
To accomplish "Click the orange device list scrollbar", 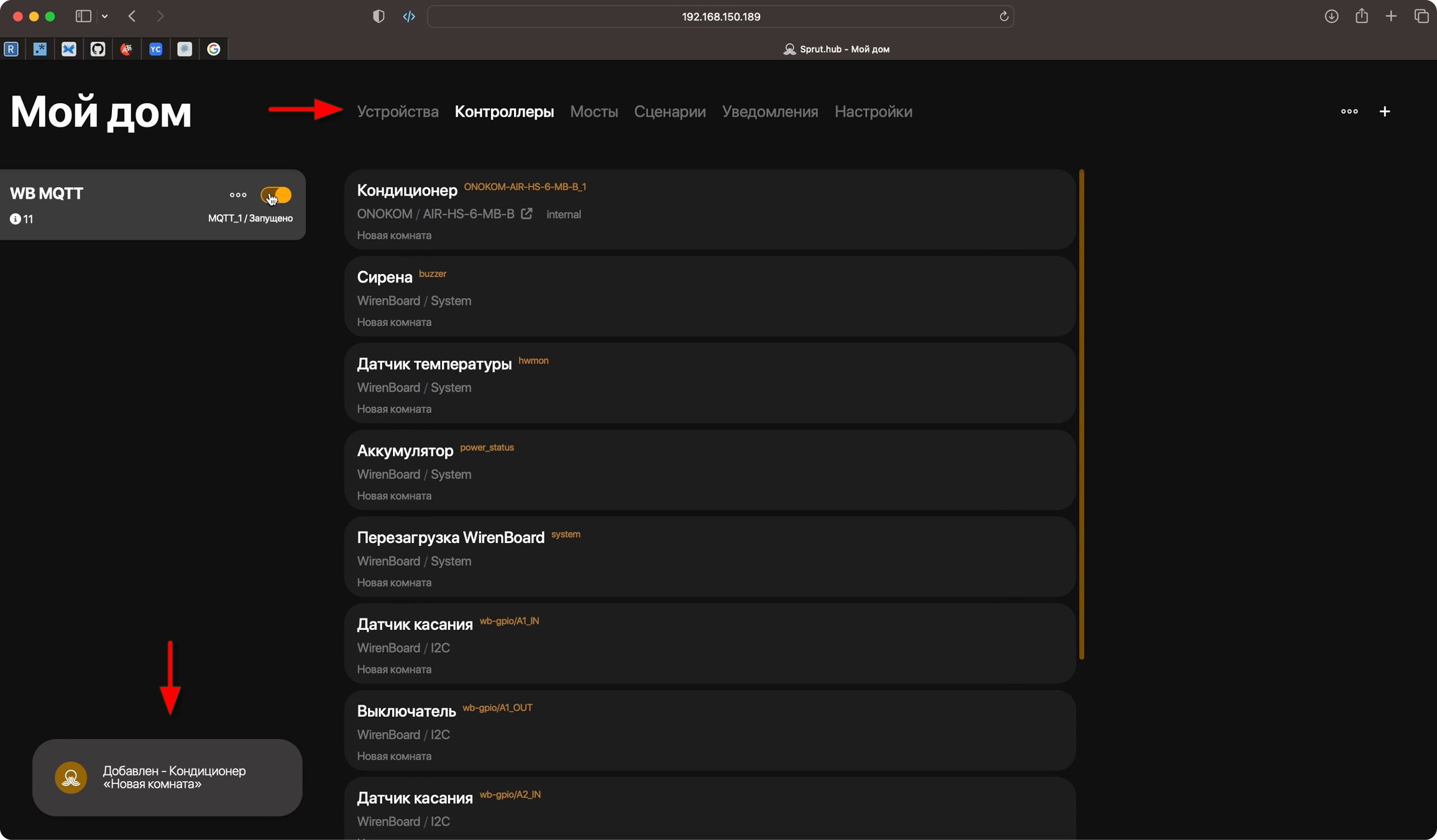I will [1081, 414].
